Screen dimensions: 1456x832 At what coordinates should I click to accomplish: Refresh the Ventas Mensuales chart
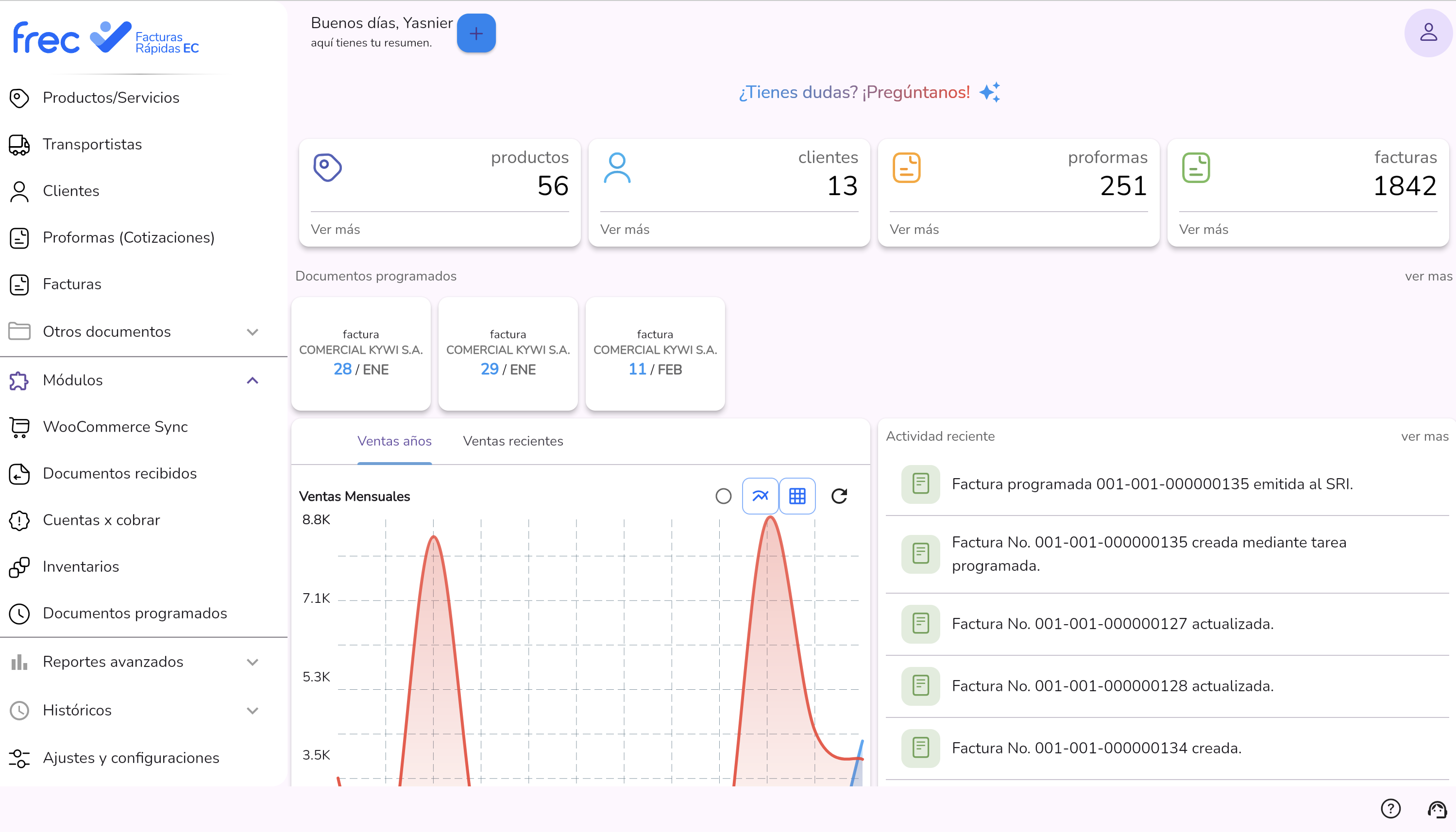839,496
